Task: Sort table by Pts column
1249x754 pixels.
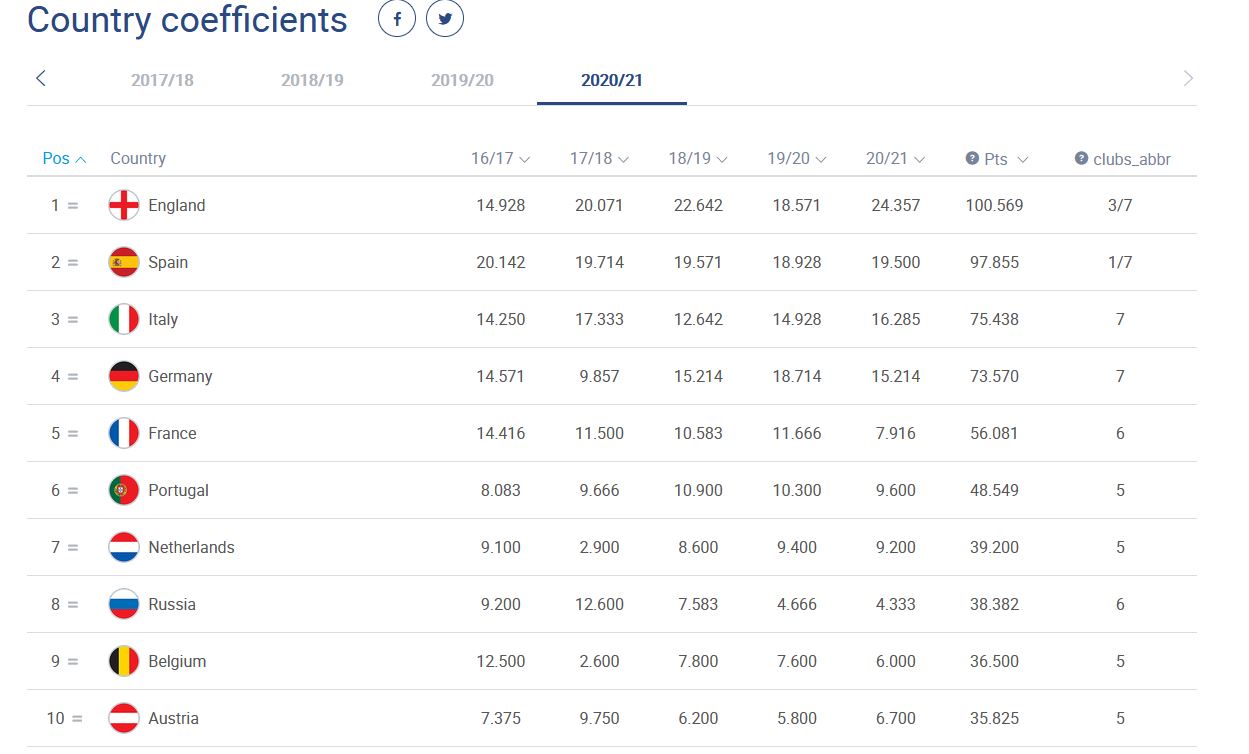Action: click(1006, 158)
